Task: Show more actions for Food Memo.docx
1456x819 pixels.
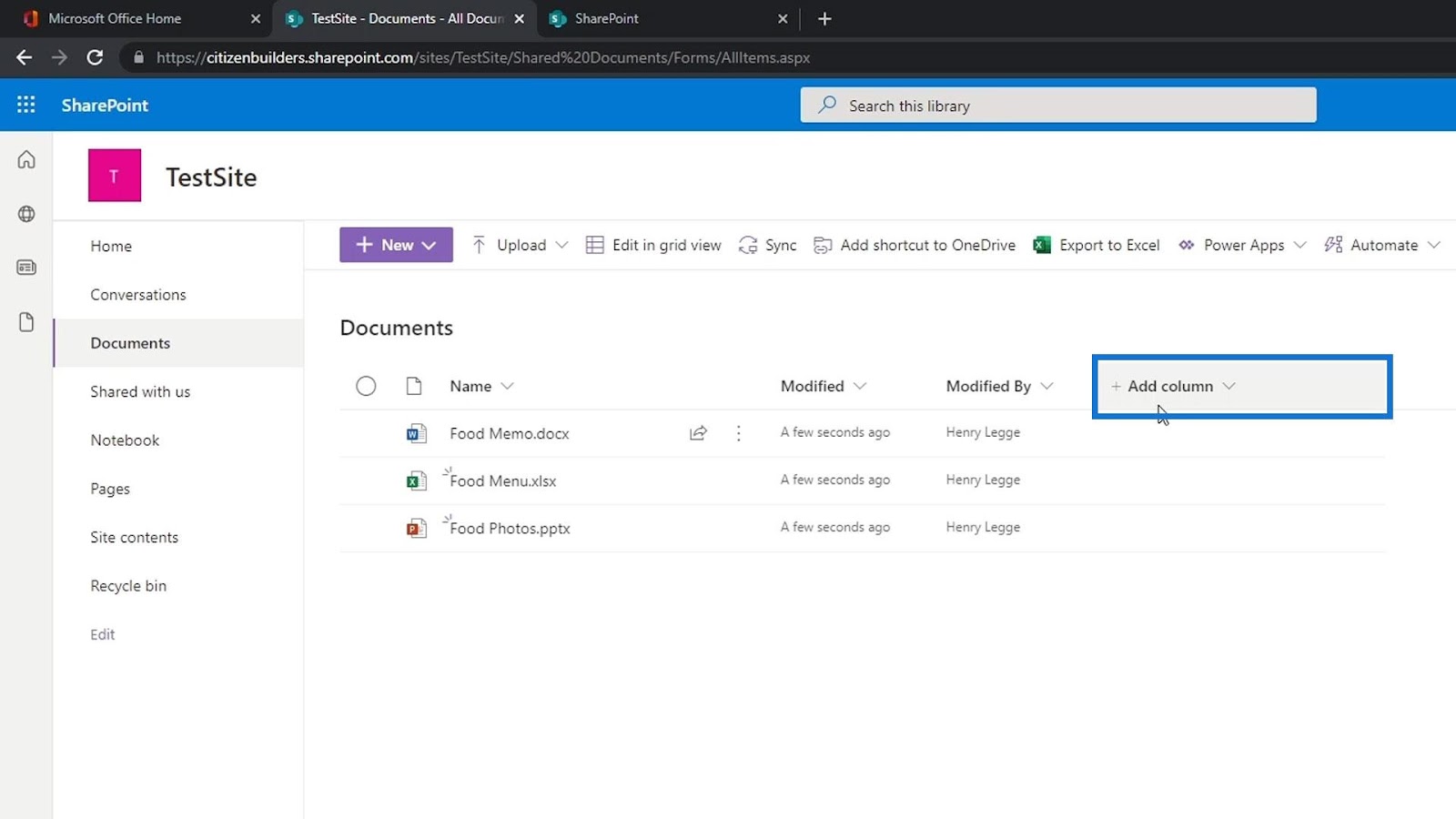Action: [x=738, y=433]
